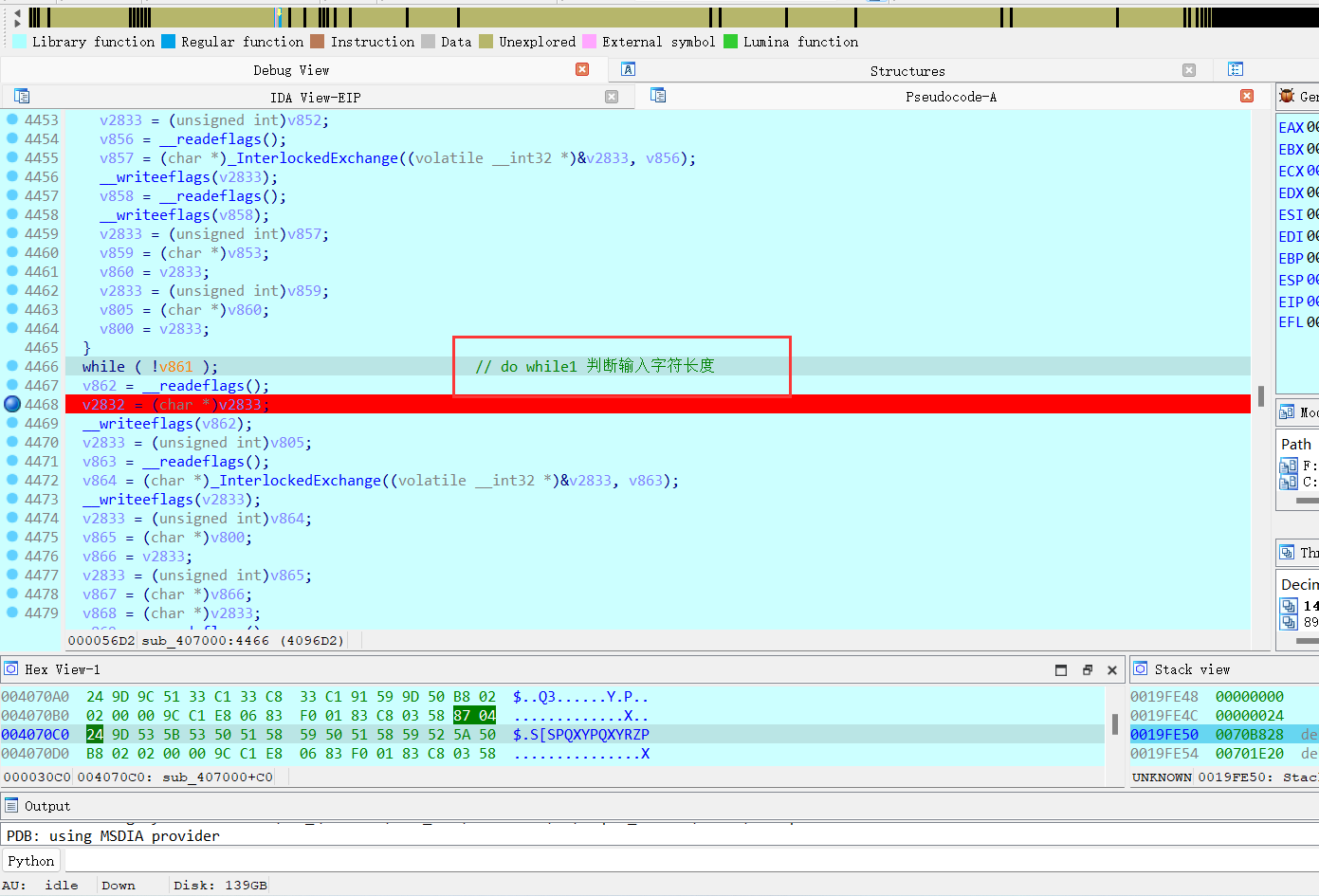Click navigation band right arrow
The image size is (1319, 896).
tap(17, 25)
